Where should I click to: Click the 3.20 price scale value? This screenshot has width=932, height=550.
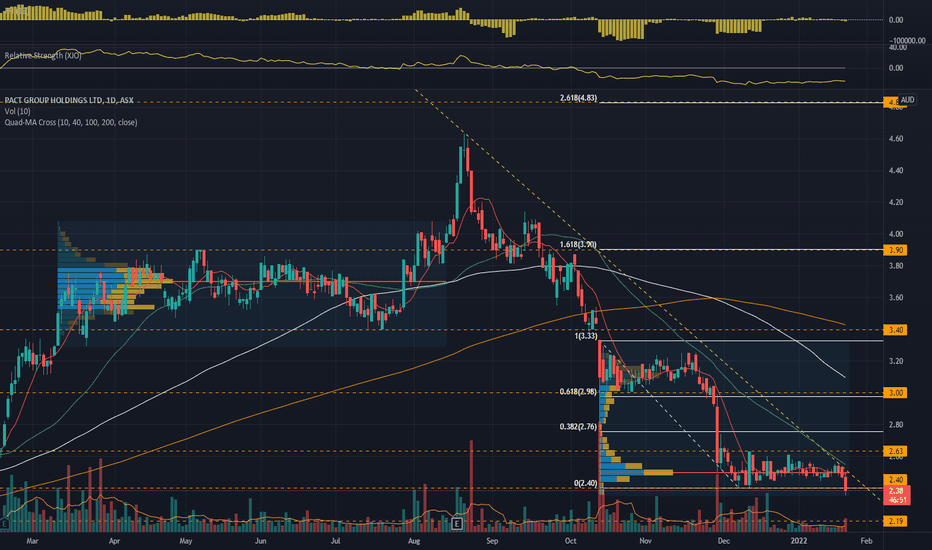(896, 362)
